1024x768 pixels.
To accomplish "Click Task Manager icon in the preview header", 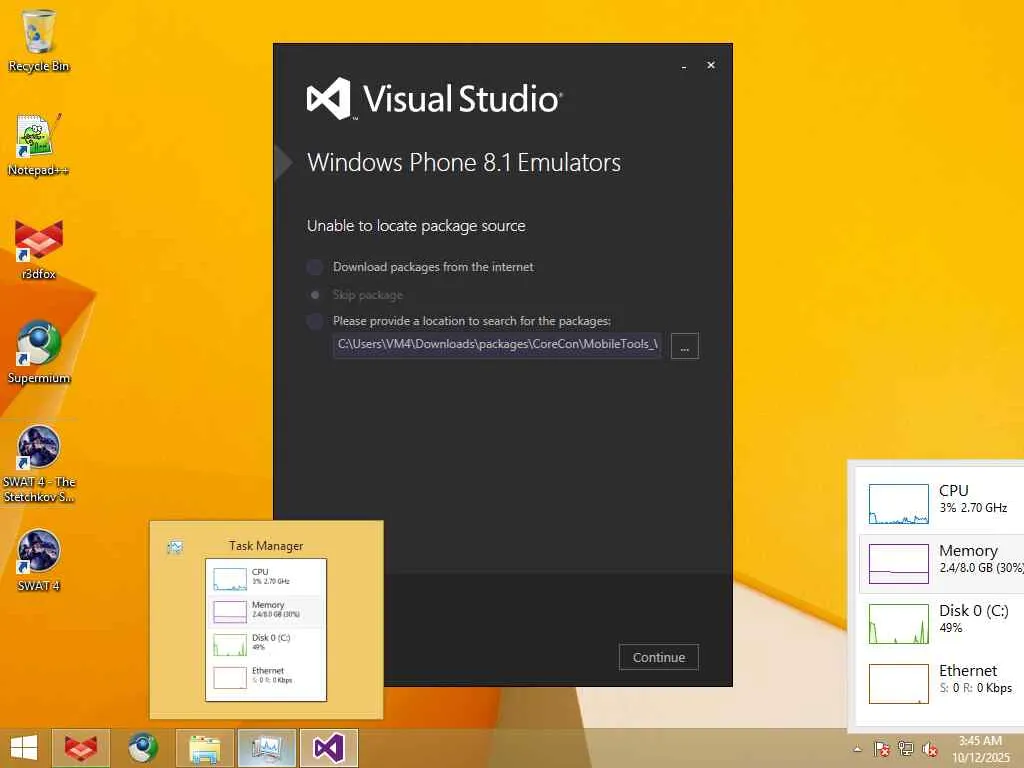I will click(x=175, y=547).
